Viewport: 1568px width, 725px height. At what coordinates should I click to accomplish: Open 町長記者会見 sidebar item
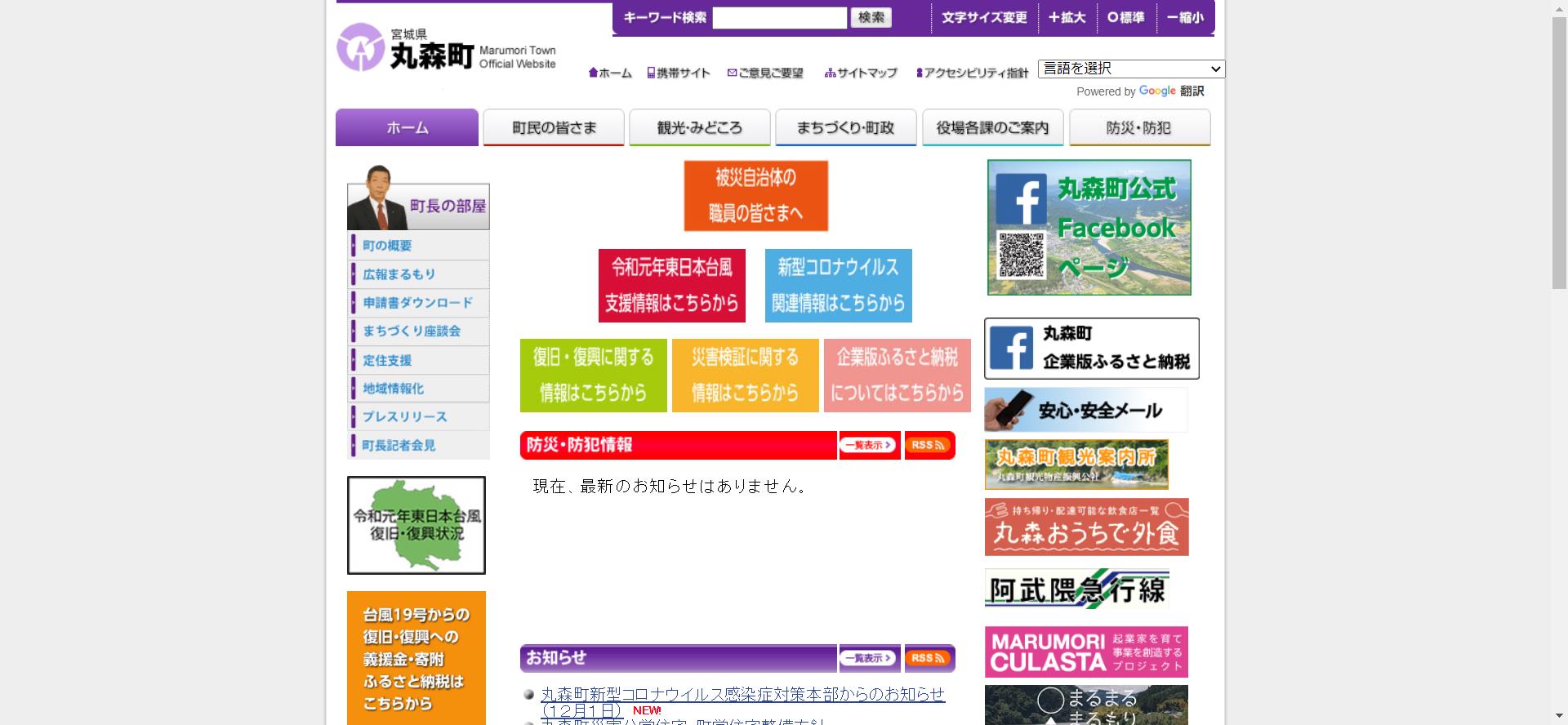pos(419,445)
